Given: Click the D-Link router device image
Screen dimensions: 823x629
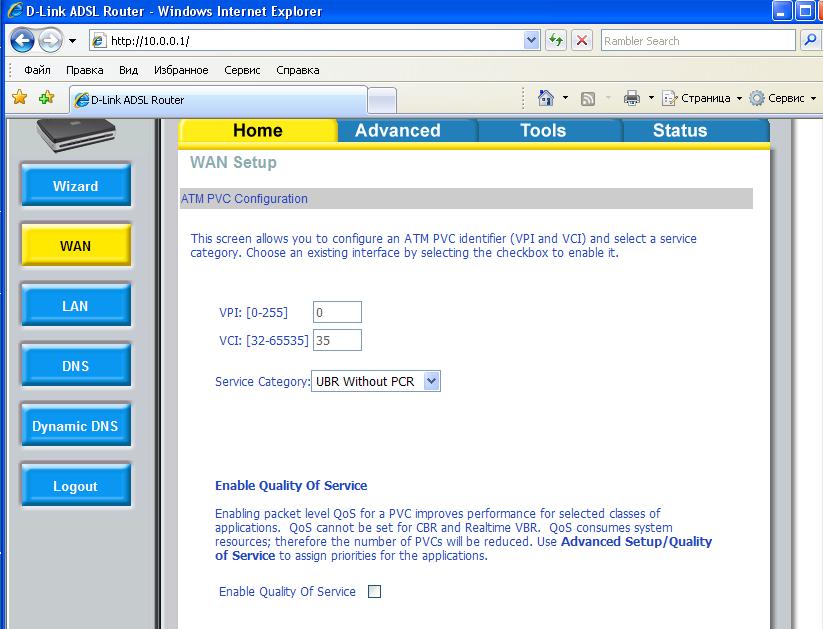Looking at the screenshot, I should point(76,135).
